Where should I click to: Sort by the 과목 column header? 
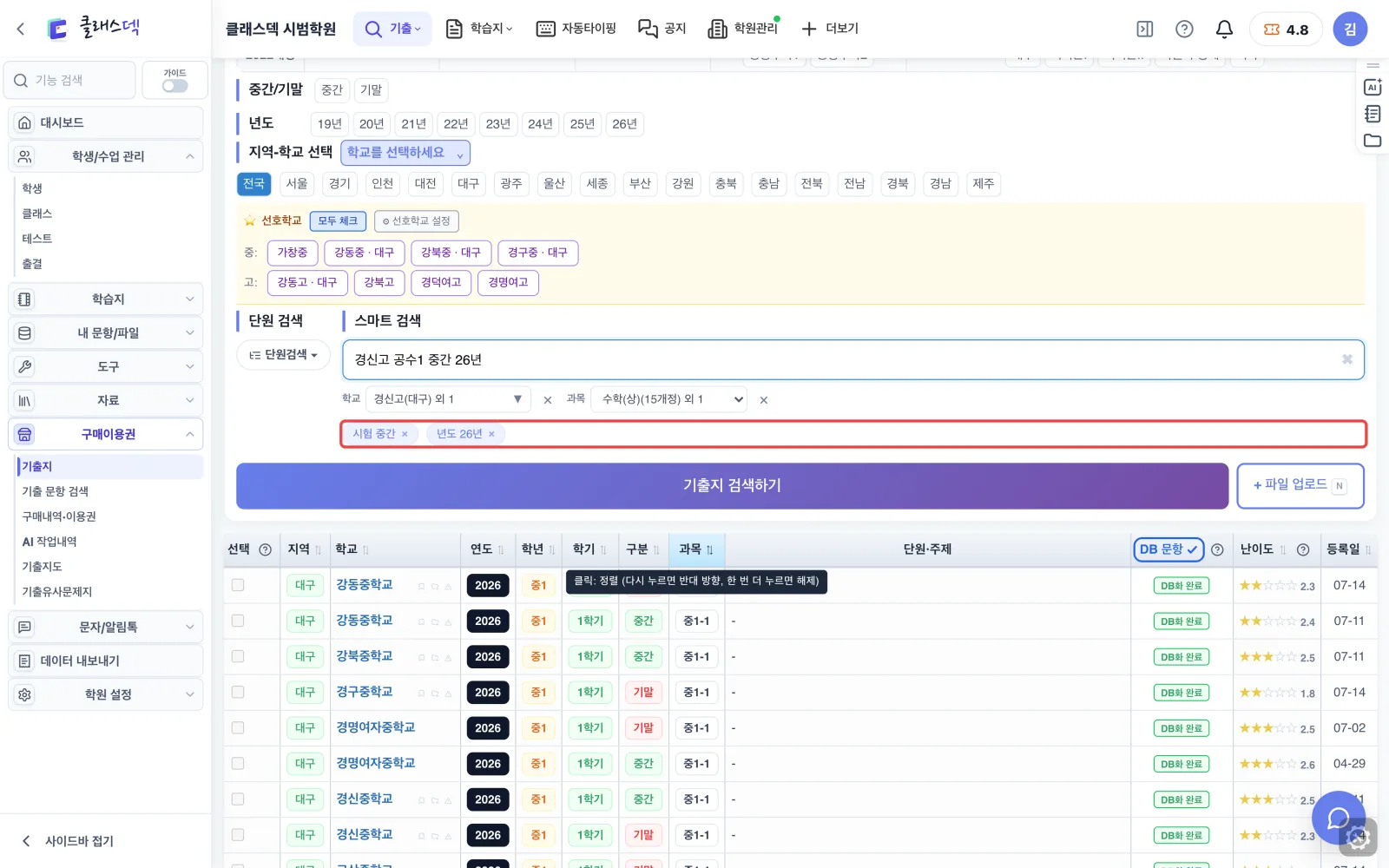pos(697,549)
